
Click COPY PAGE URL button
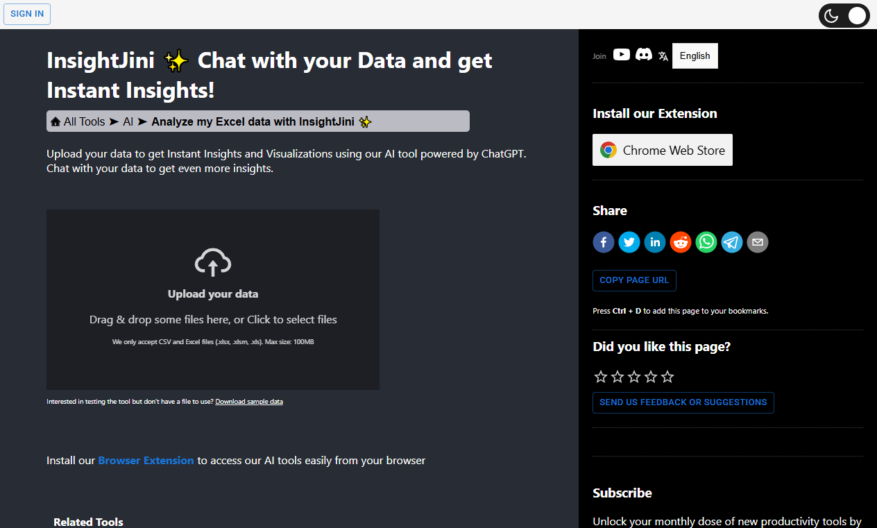[x=634, y=280]
